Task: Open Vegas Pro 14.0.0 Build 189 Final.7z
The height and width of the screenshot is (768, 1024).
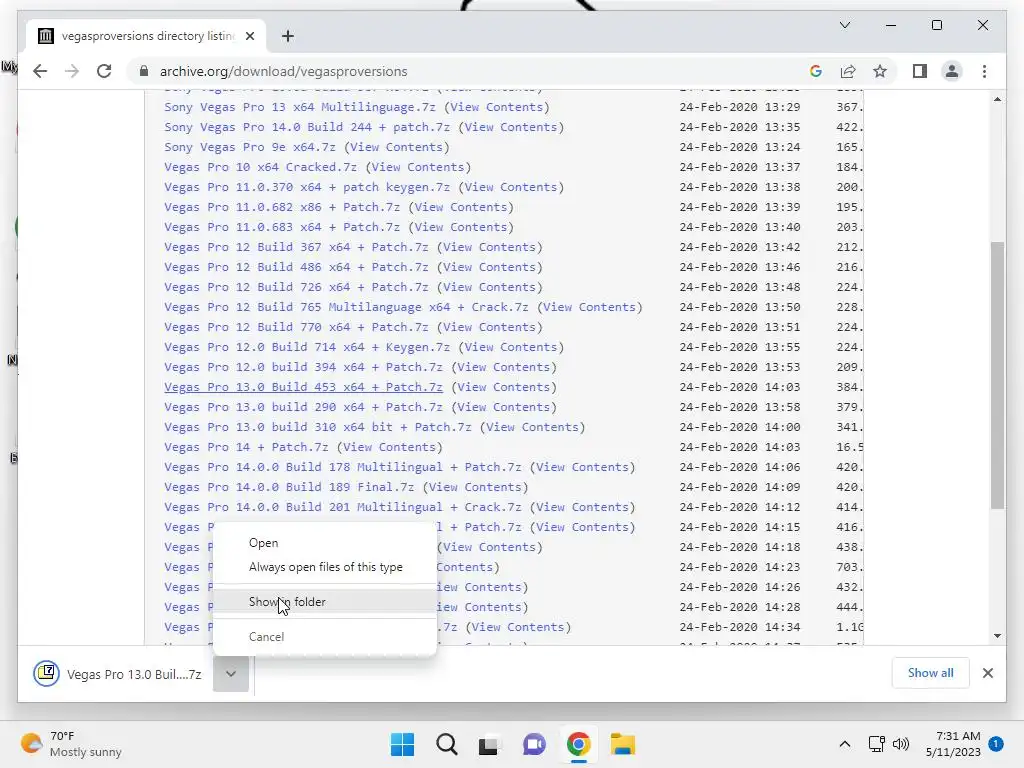Action: 289,487
